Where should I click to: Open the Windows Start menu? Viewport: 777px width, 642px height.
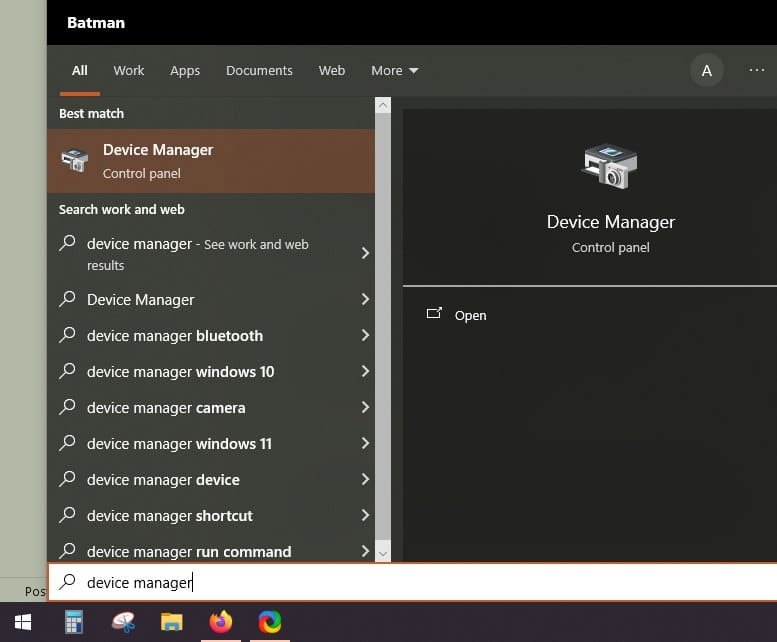click(23, 622)
